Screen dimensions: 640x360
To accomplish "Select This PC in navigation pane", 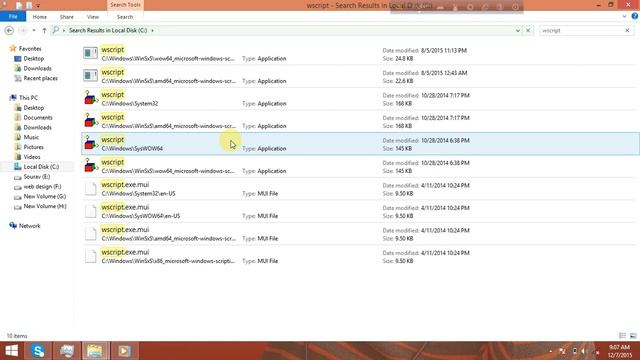I will 28,98.
